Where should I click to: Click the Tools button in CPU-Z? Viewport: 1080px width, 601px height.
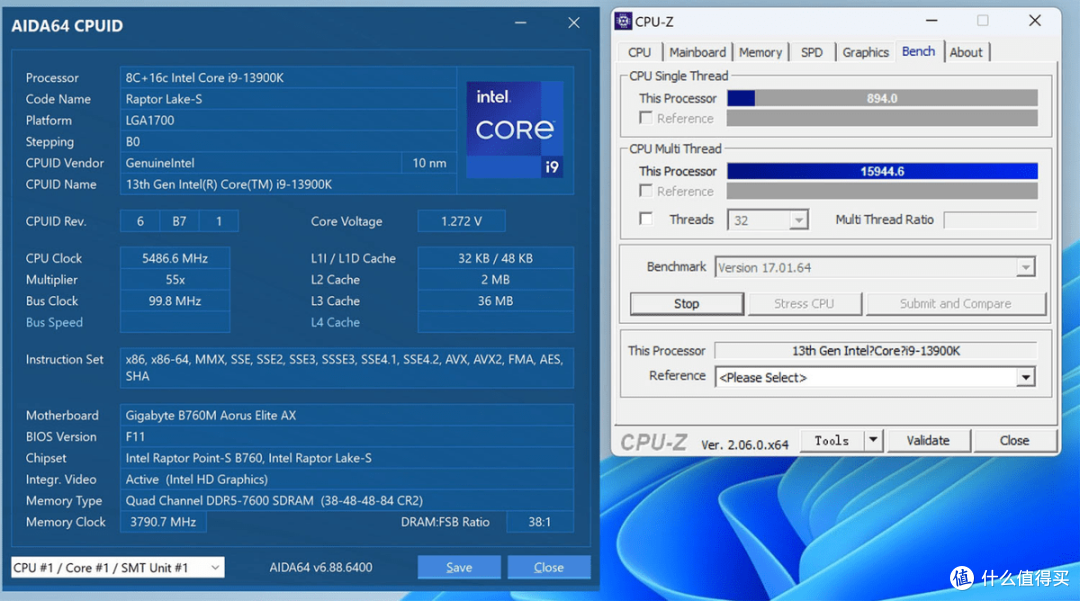pyautogui.click(x=832, y=440)
